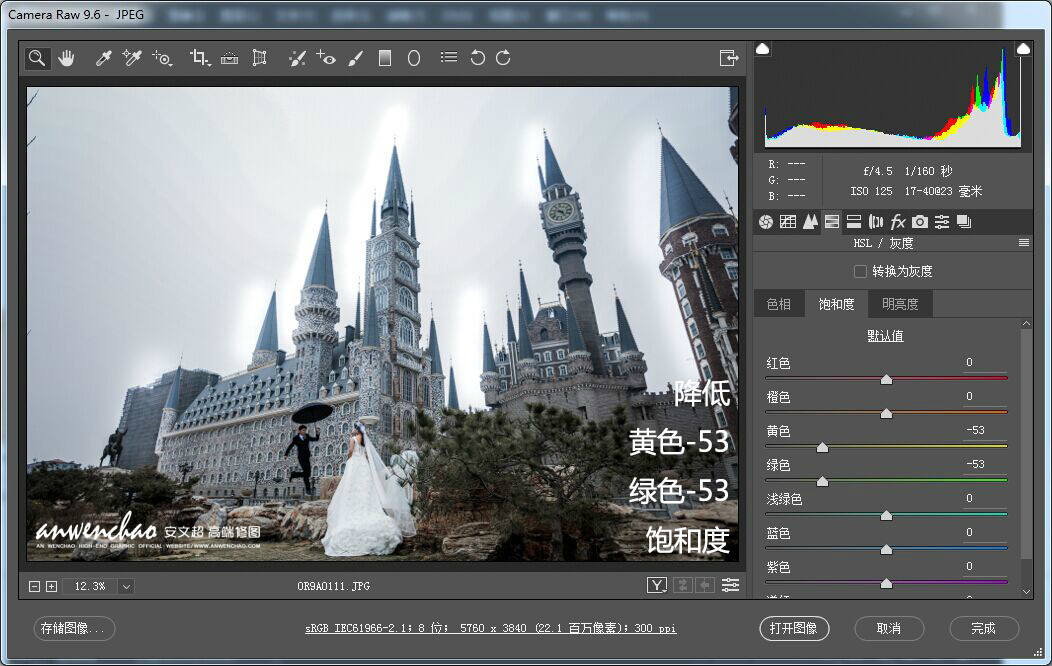
Task: Click the 红色 saturation slider handle
Action: click(886, 380)
